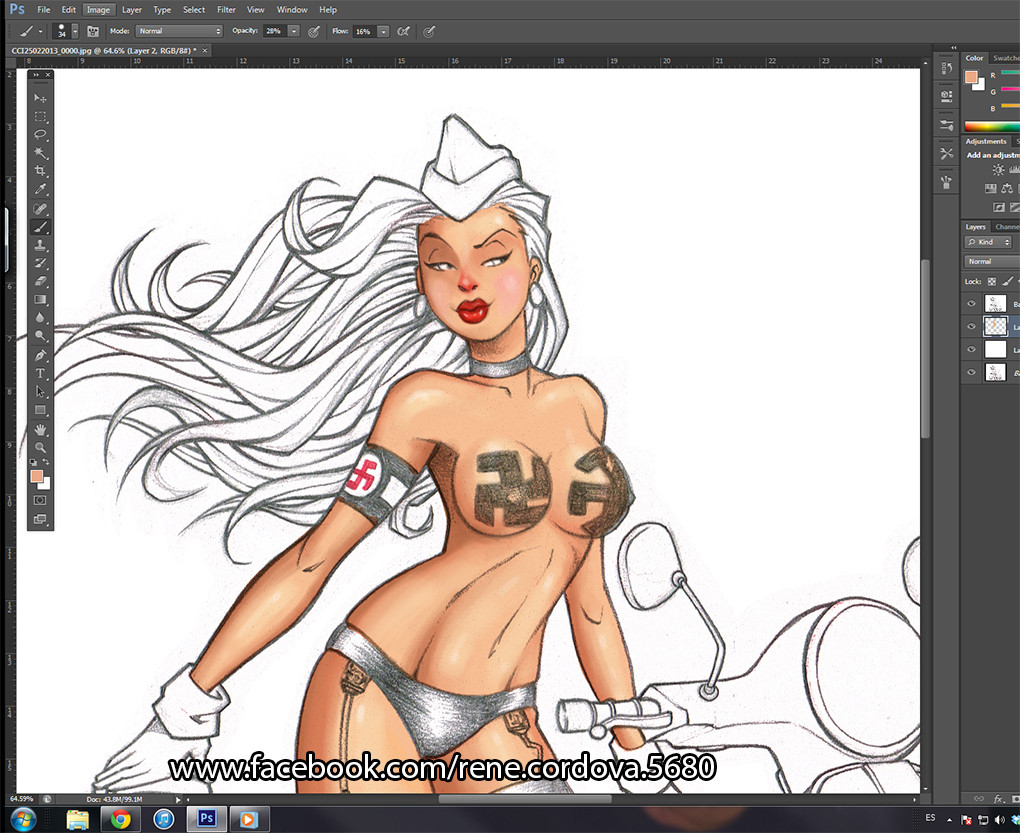Select the Lasso tool
This screenshot has width=1020, height=833.
point(40,135)
